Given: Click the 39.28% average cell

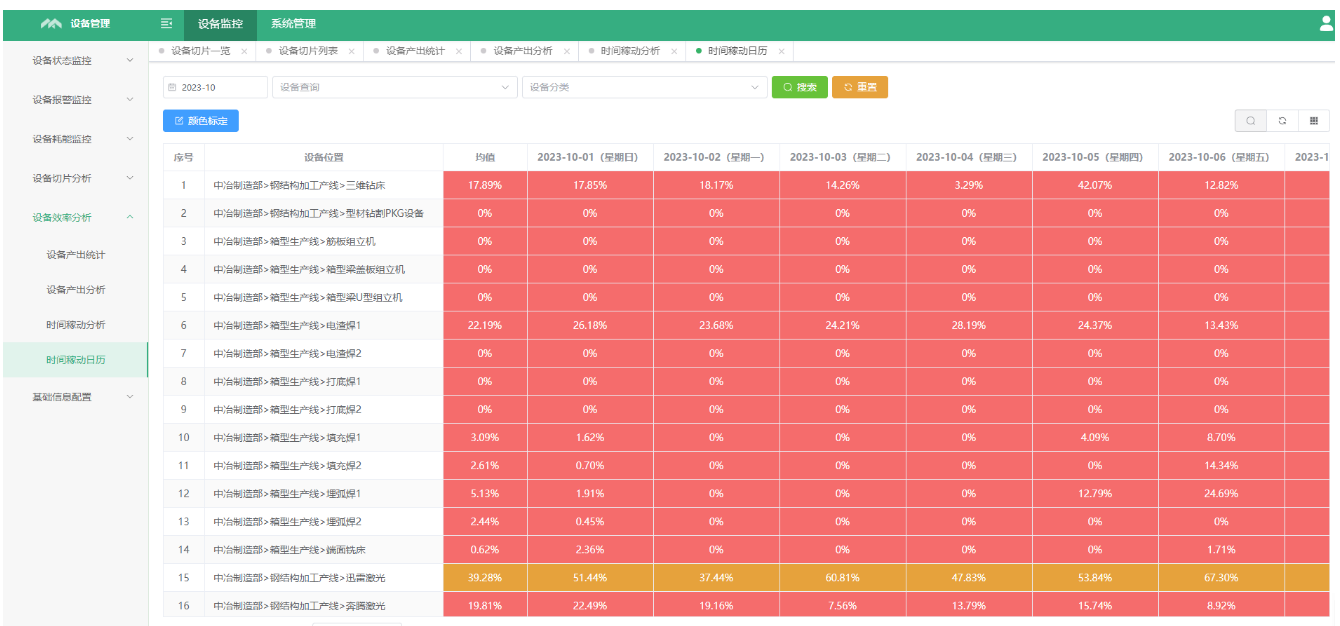Looking at the screenshot, I should click(x=485, y=577).
